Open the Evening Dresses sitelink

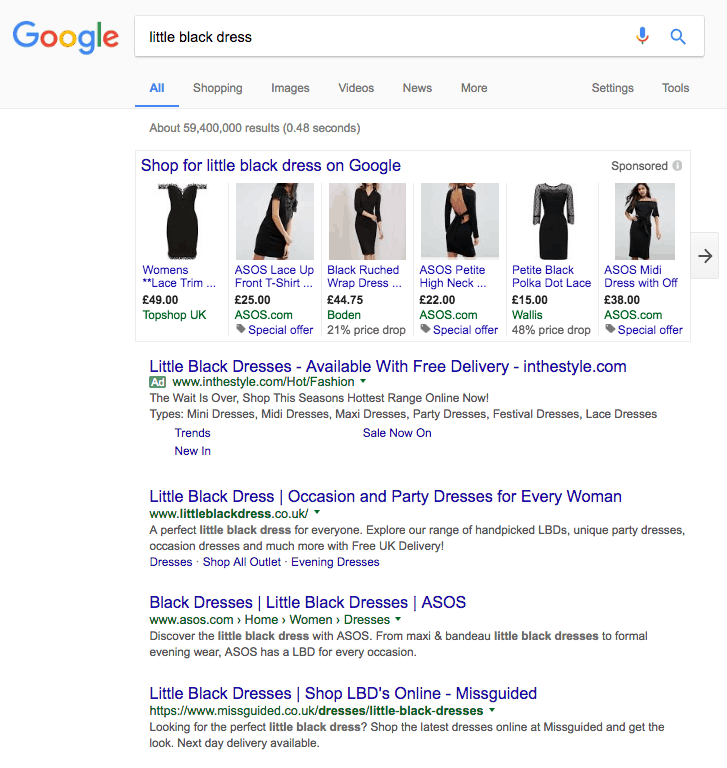pyautogui.click(x=335, y=562)
